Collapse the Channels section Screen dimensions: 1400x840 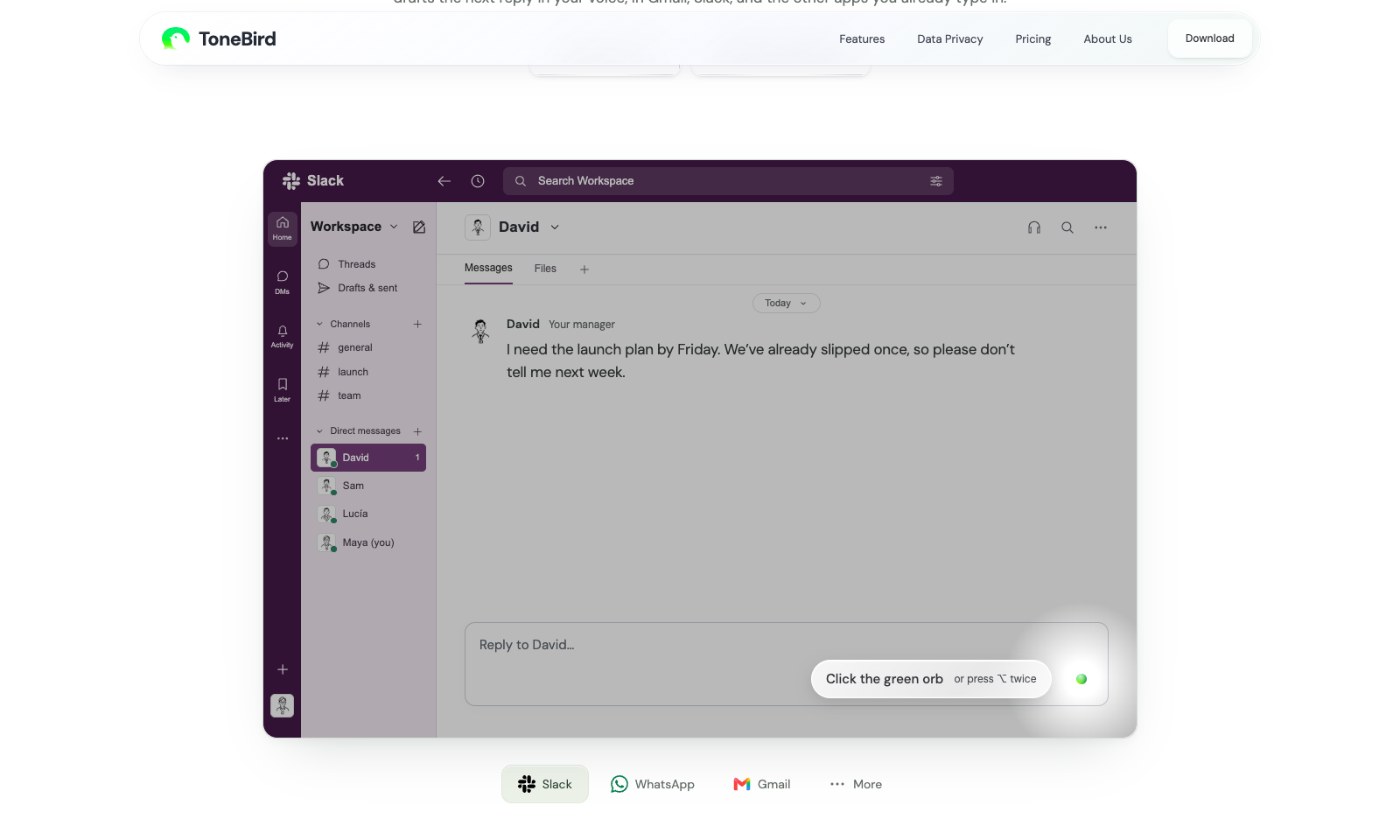pyautogui.click(x=343, y=324)
